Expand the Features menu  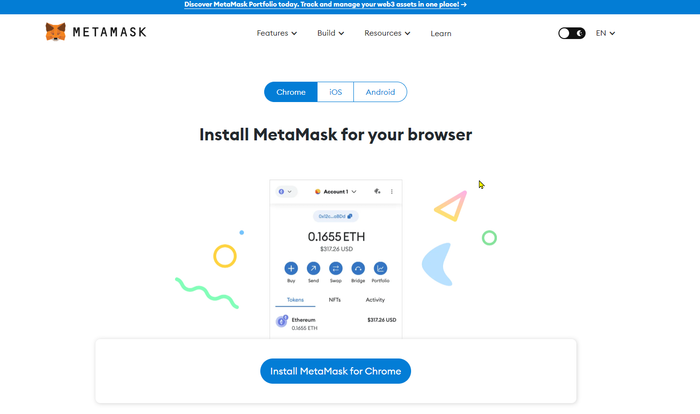coord(277,33)
